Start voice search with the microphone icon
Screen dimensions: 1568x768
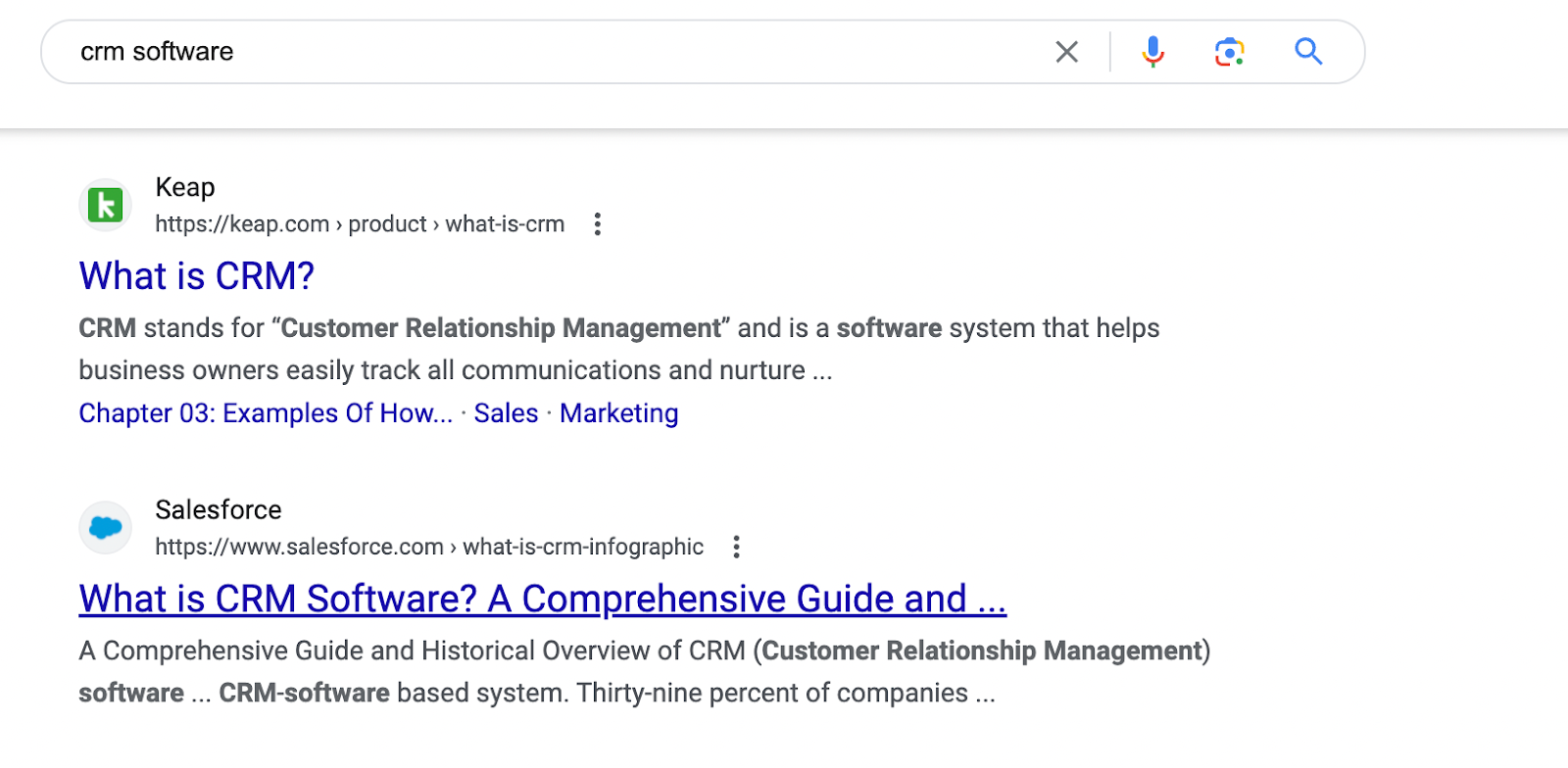pyautogui.click(x=1153, y=52)
